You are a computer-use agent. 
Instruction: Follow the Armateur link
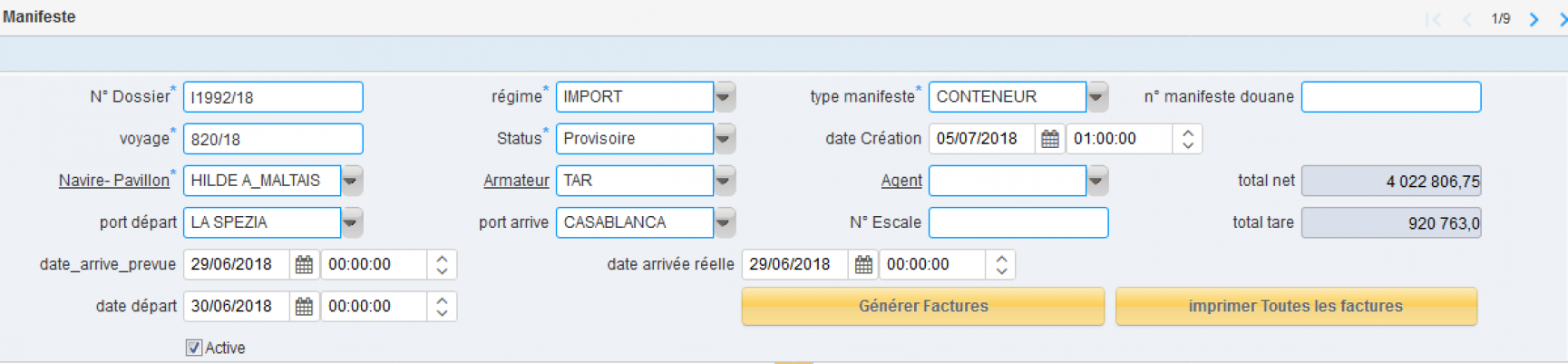516,181
